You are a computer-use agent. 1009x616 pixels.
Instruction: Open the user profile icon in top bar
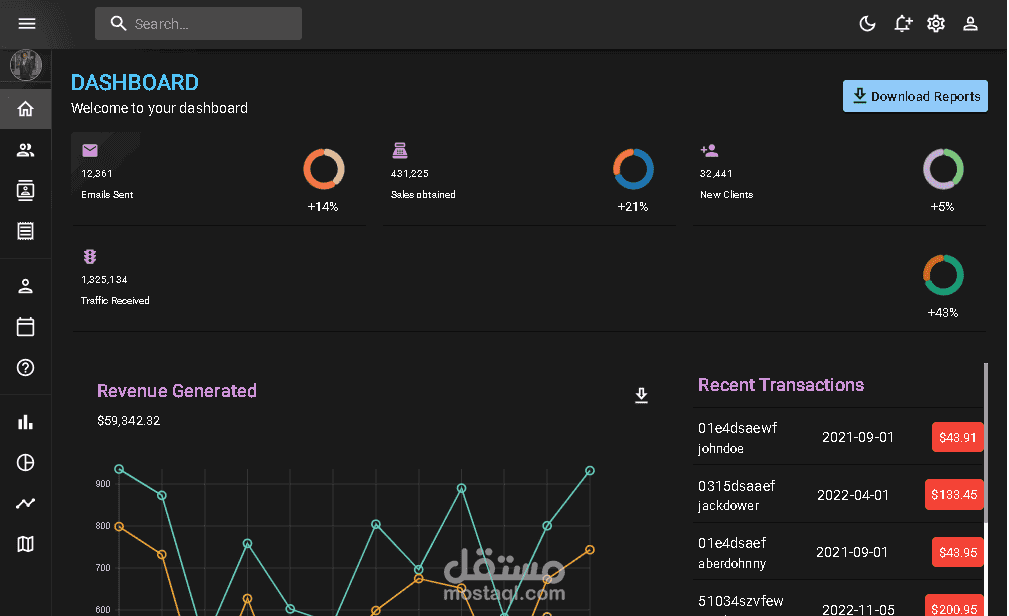pyautogui.click(x=970, y=24)
